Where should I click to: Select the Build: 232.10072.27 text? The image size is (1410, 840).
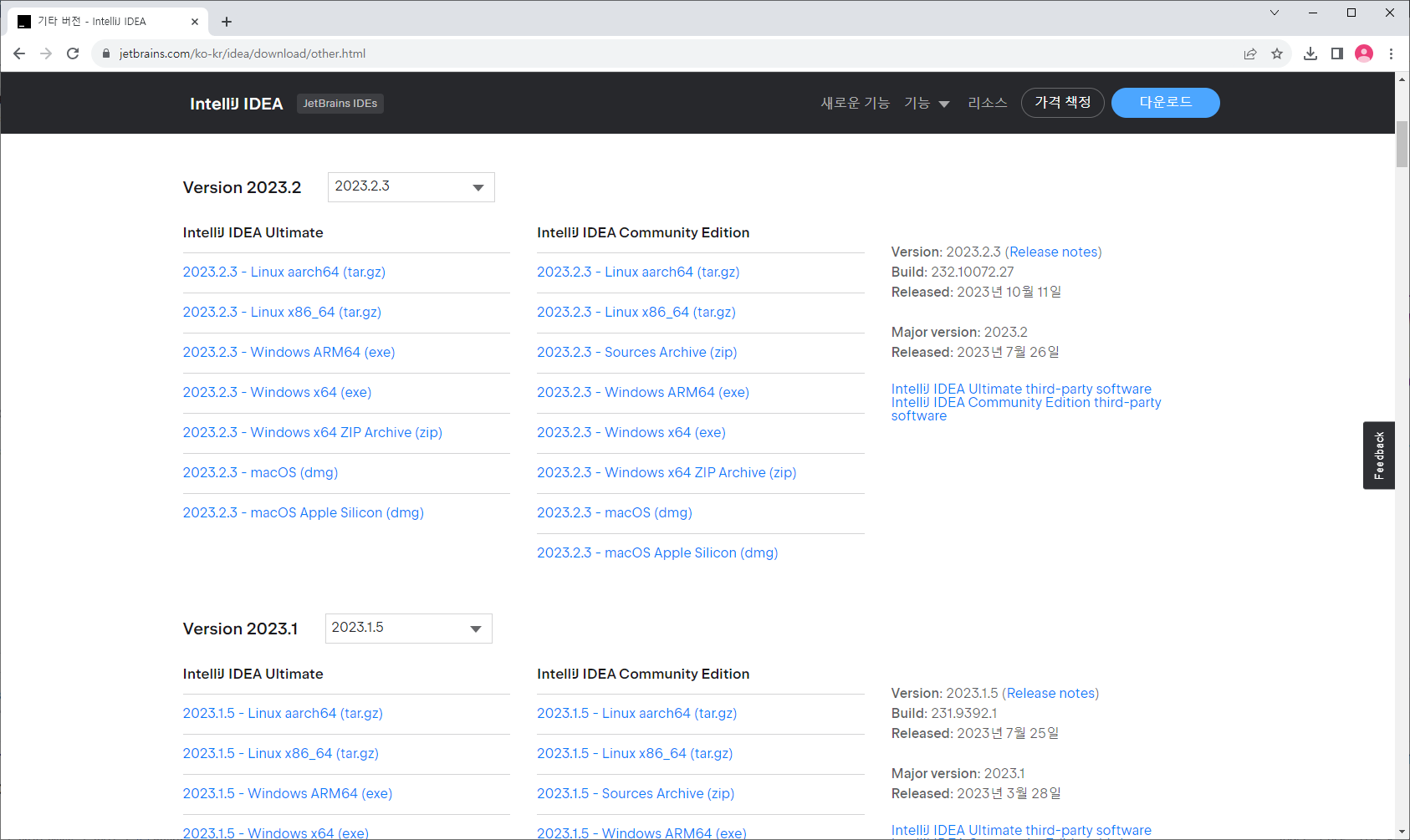953,272
